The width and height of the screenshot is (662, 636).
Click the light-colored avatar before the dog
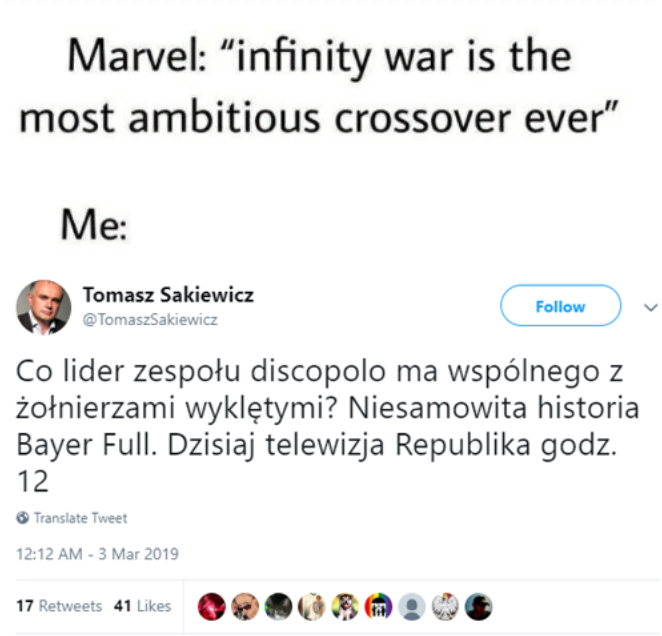tap(312, 606)
